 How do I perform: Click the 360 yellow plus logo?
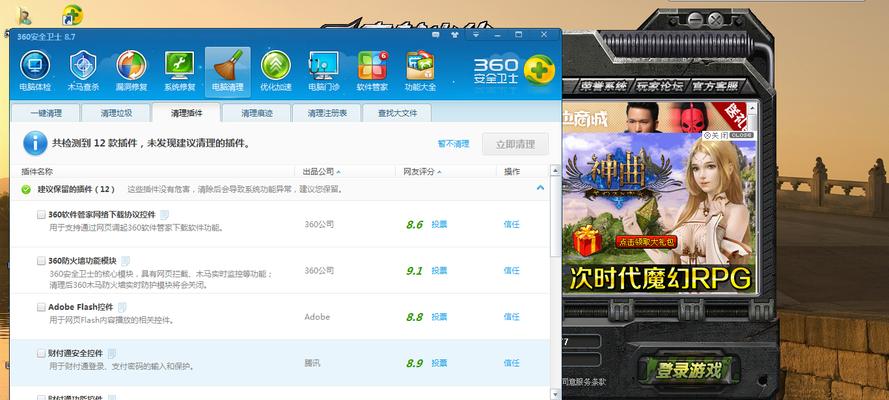(x=539, y=70)
